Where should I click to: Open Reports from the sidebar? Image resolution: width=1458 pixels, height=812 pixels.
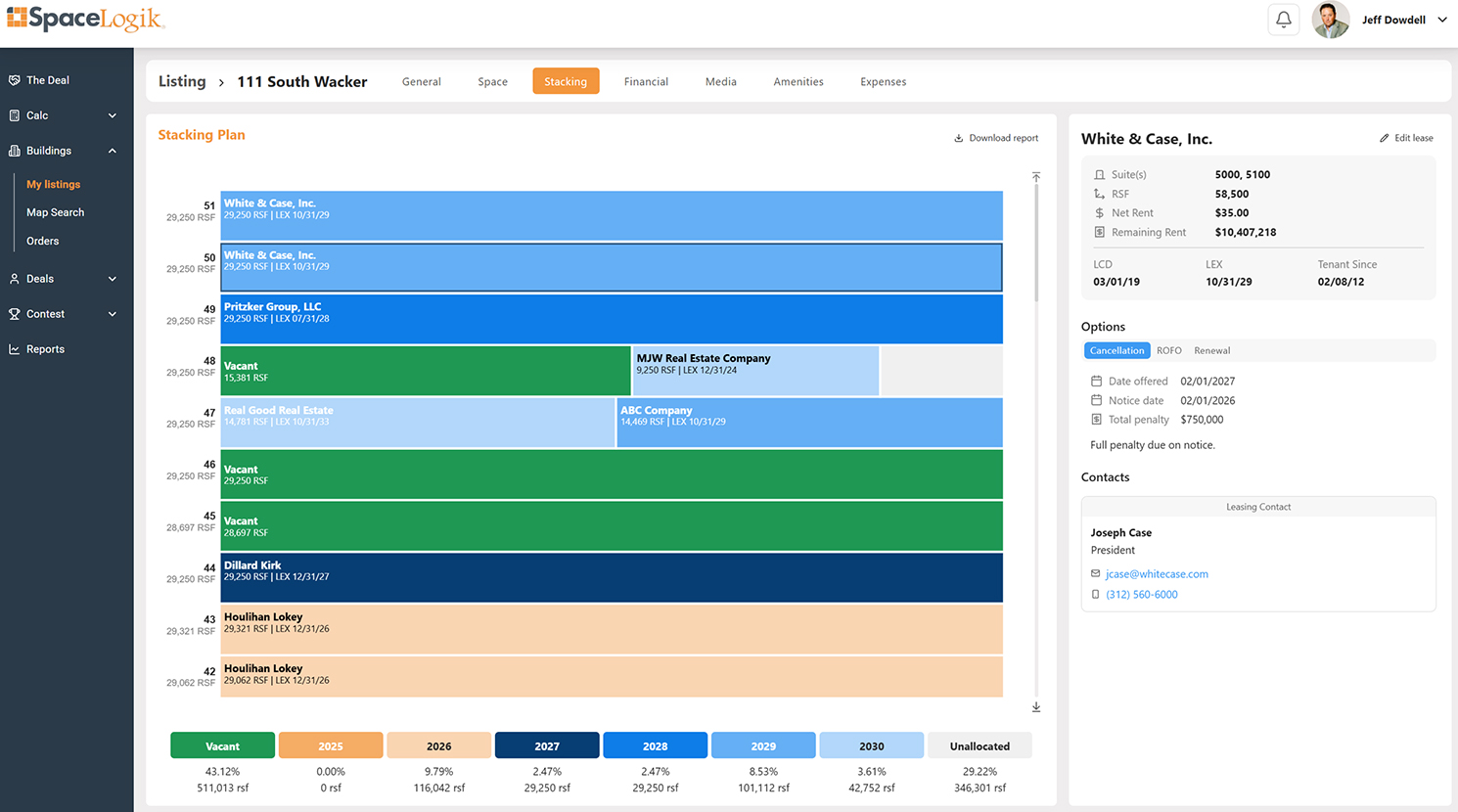(x=45, y=349)
